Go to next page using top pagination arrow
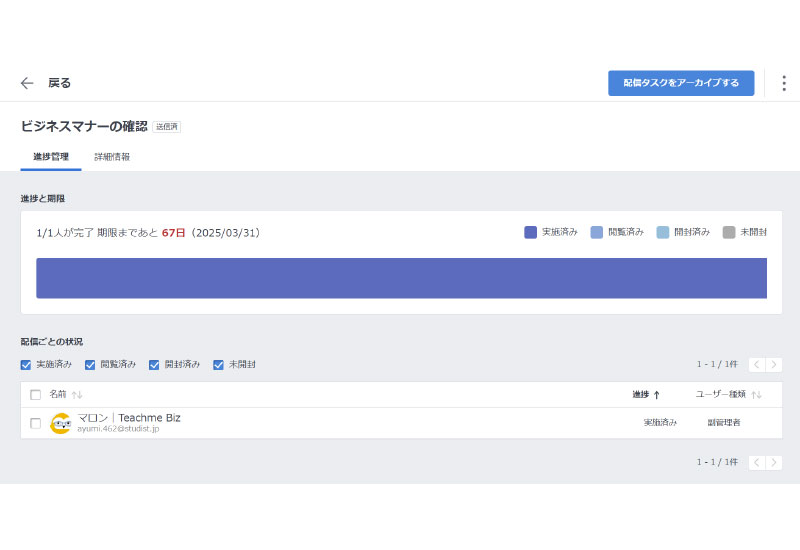Screen dimensions: 800x550 click(774, 365)
